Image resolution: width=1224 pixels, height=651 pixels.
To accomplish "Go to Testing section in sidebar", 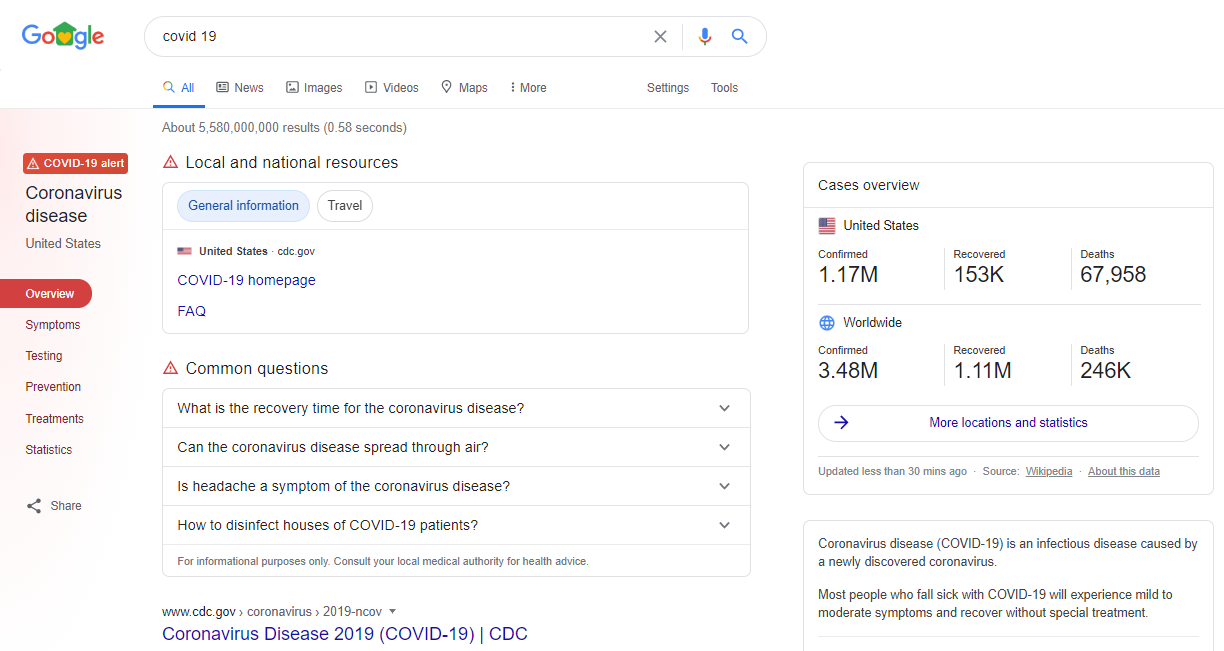I will point(44,356).
